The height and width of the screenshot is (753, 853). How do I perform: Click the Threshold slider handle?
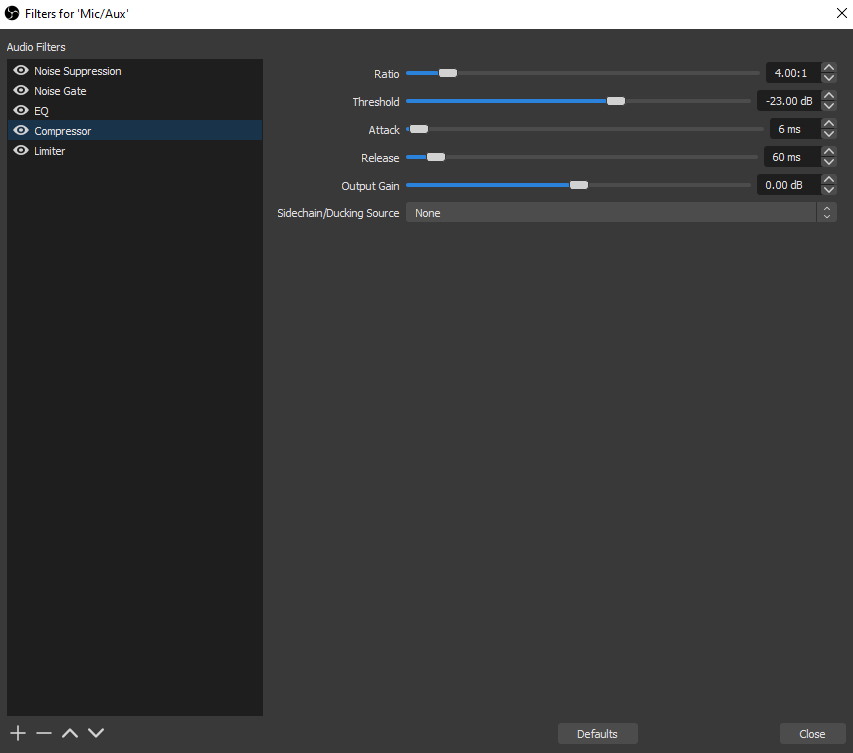[x=616, y=101]
